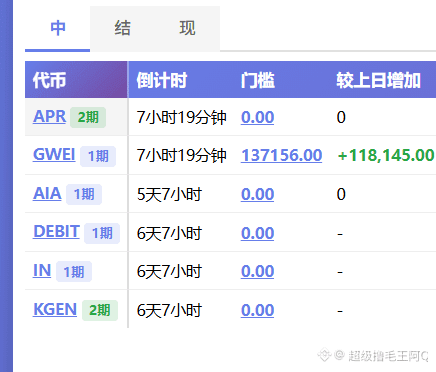Click the 2期 badge next to KGEN
Screen dimensions: 436x372
point(100,310)
